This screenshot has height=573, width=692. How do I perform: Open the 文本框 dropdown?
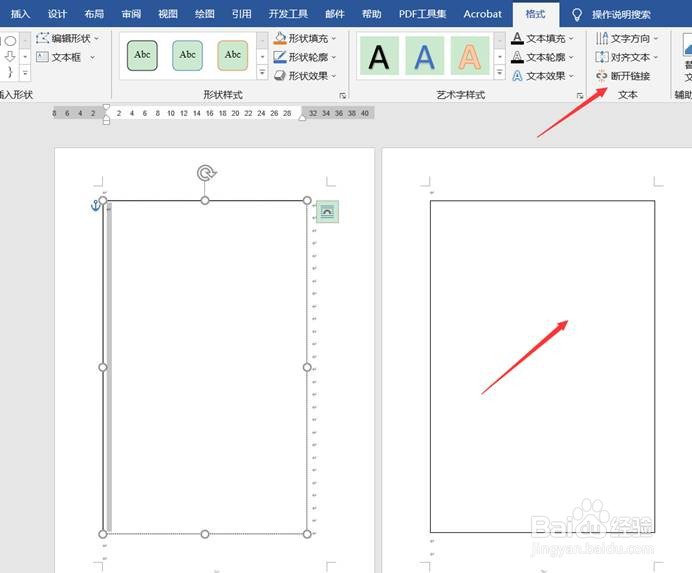pos(65,57)
